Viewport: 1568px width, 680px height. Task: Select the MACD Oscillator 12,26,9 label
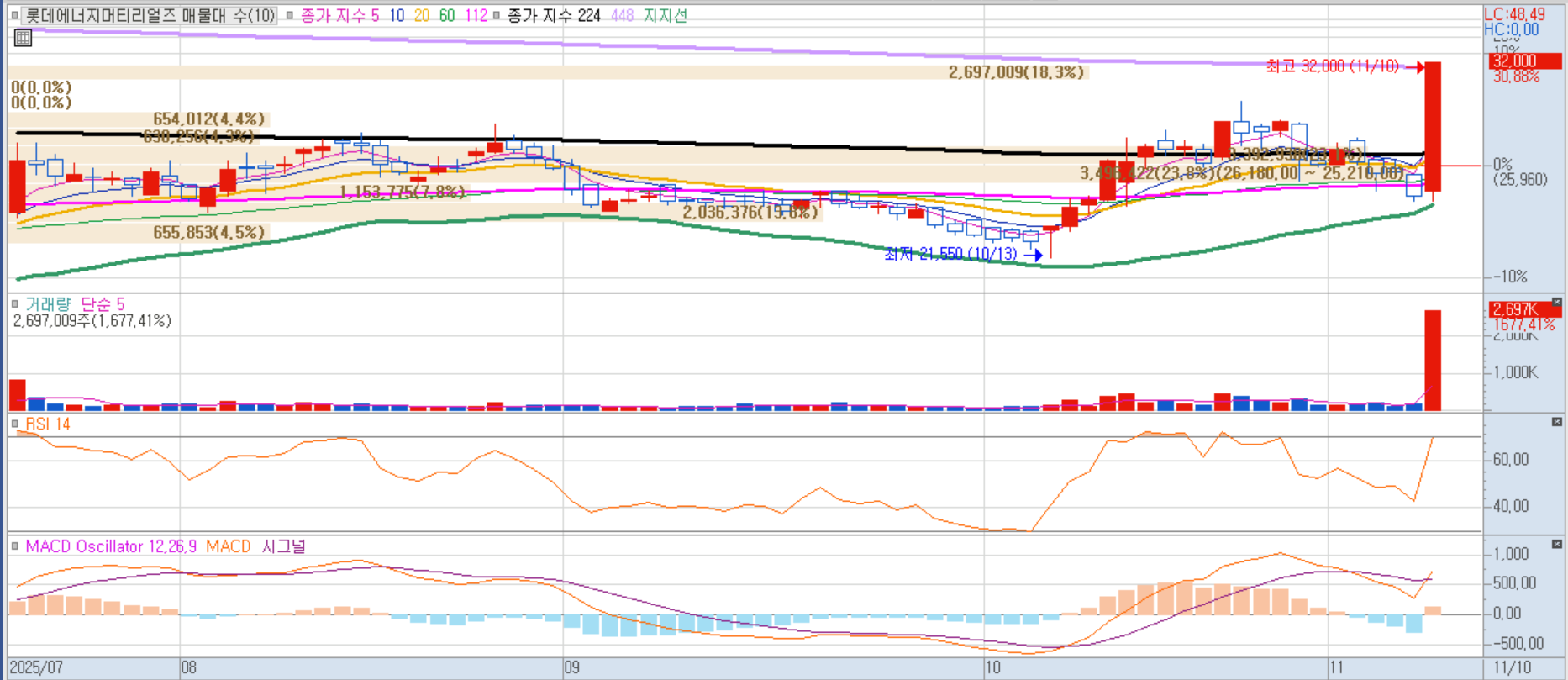pos(111,546)
